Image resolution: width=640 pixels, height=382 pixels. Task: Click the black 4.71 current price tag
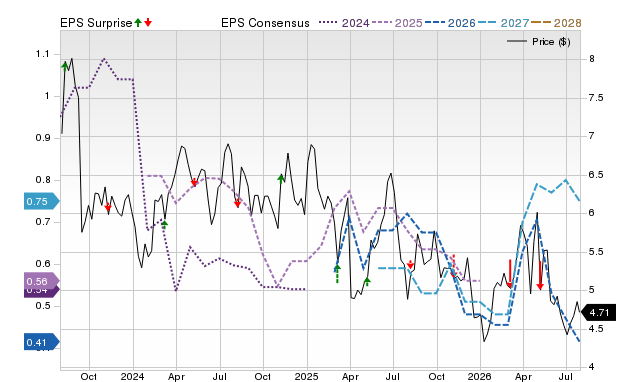click(598, 313)
